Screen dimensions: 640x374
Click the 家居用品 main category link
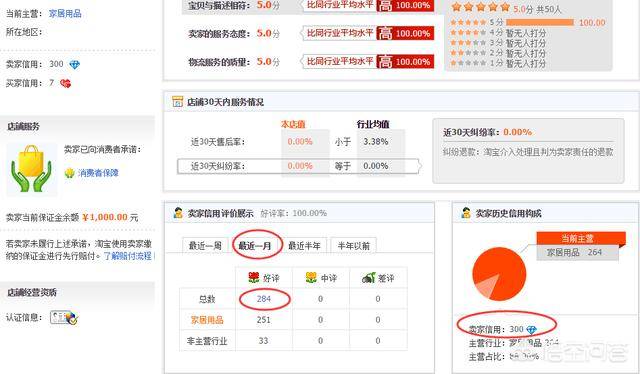65,13
